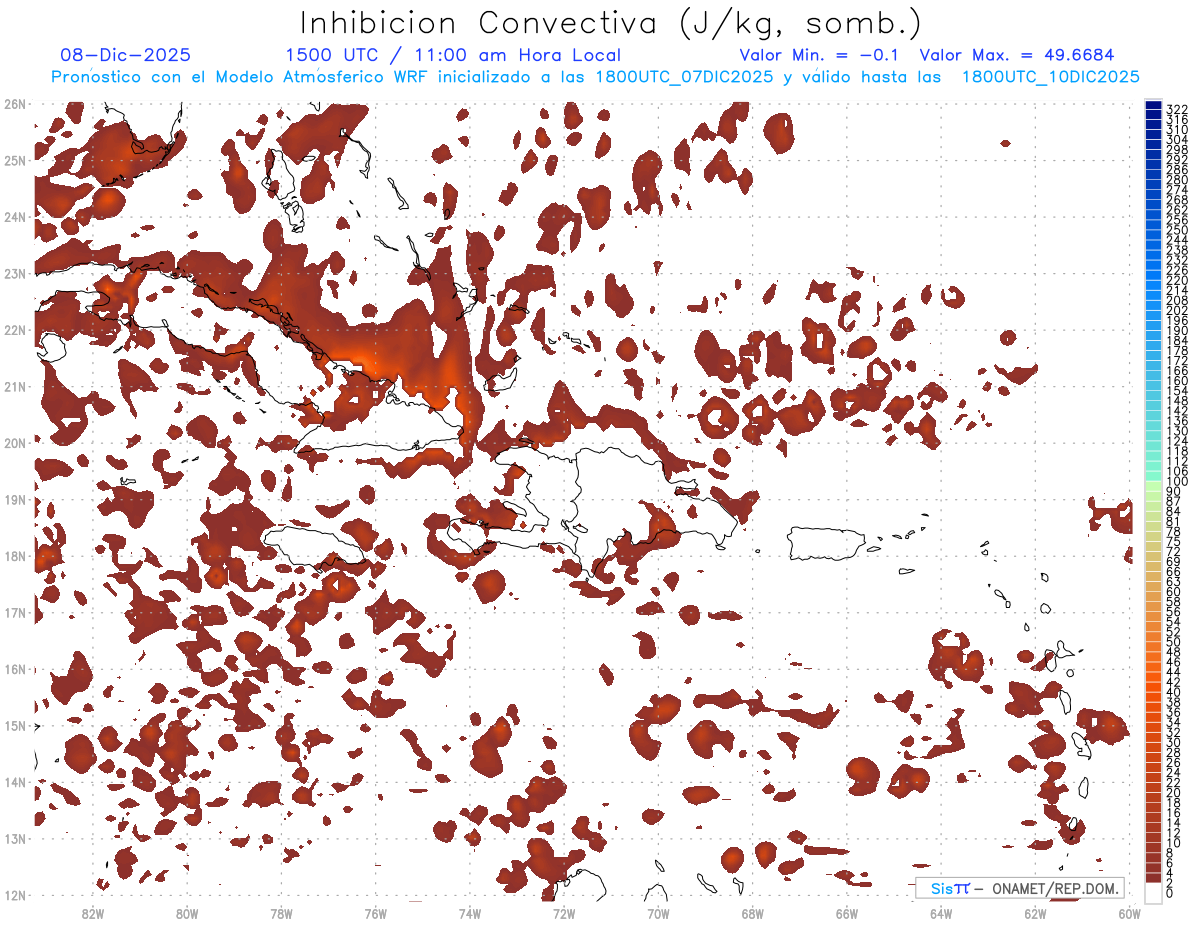Click the '21N' latitude label

coord(15,387)
